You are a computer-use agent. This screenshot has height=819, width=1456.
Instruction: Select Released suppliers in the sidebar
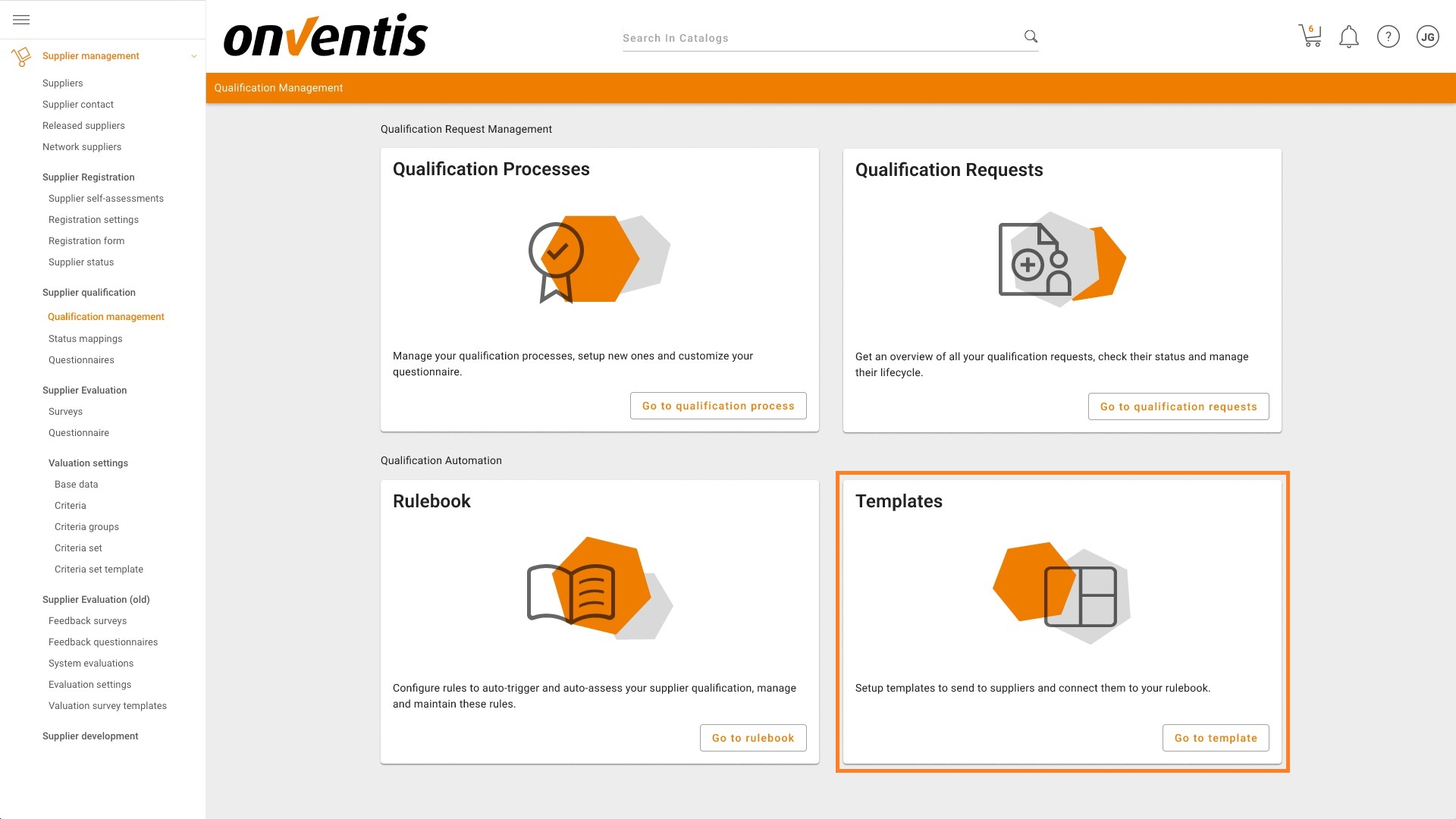tap(83, 125)
